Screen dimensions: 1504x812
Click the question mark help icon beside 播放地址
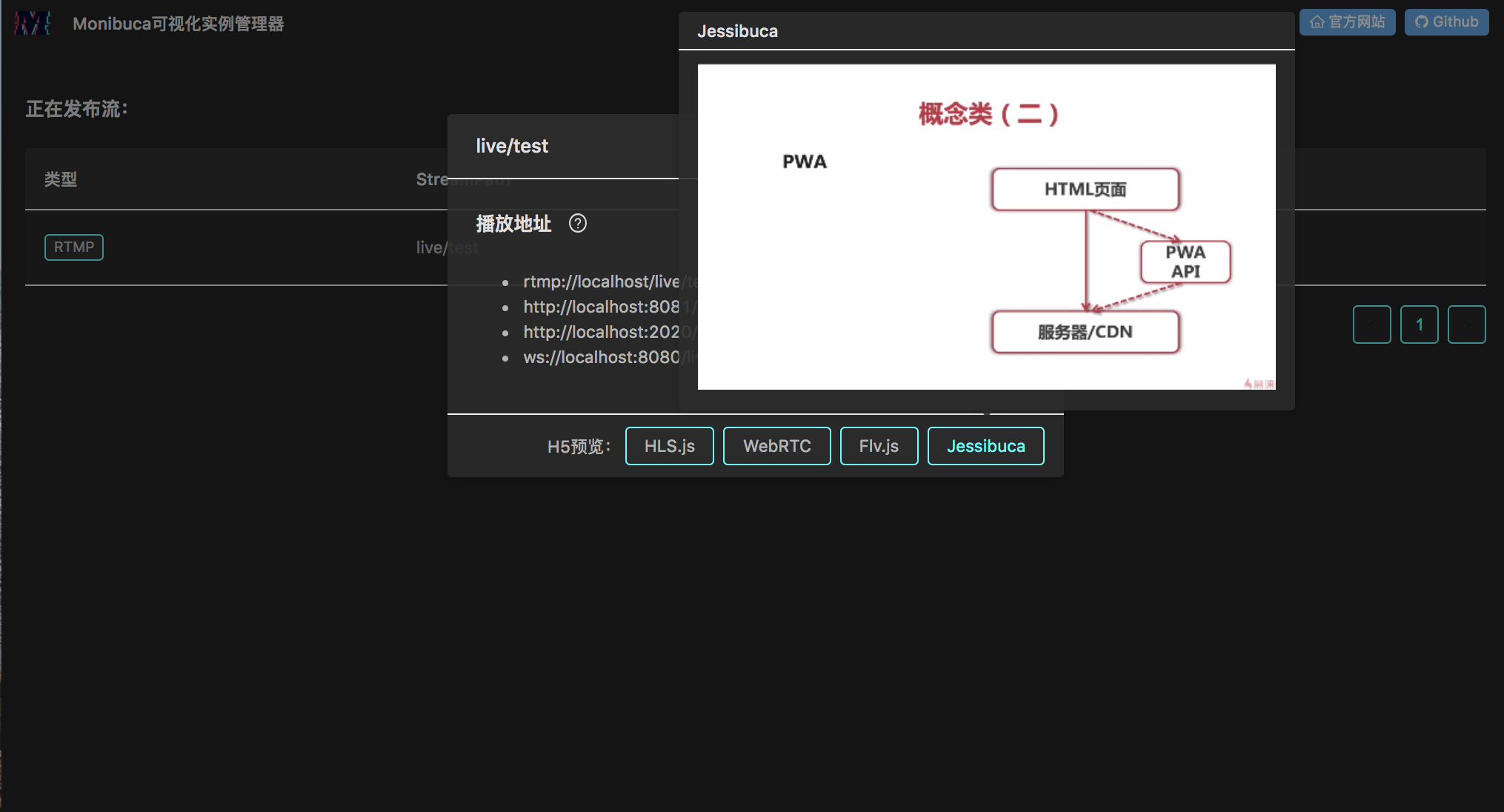tap(577, 223)
